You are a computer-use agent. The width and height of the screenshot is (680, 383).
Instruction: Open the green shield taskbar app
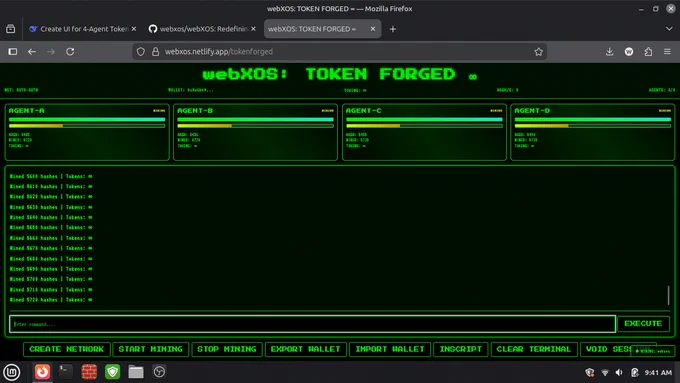click(112, 372)
